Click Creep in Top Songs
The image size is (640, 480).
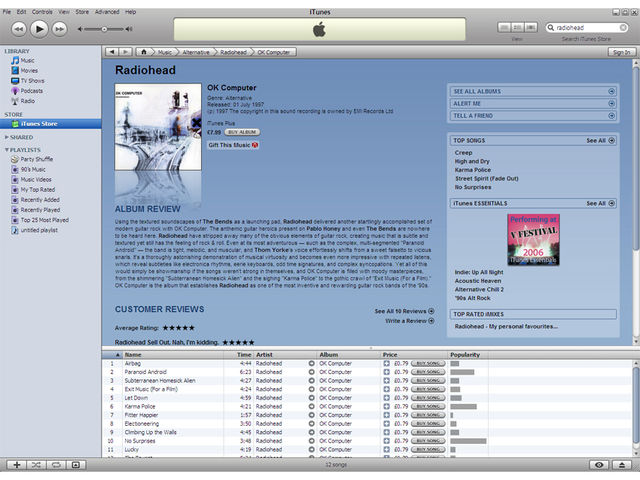coord(463,153)
